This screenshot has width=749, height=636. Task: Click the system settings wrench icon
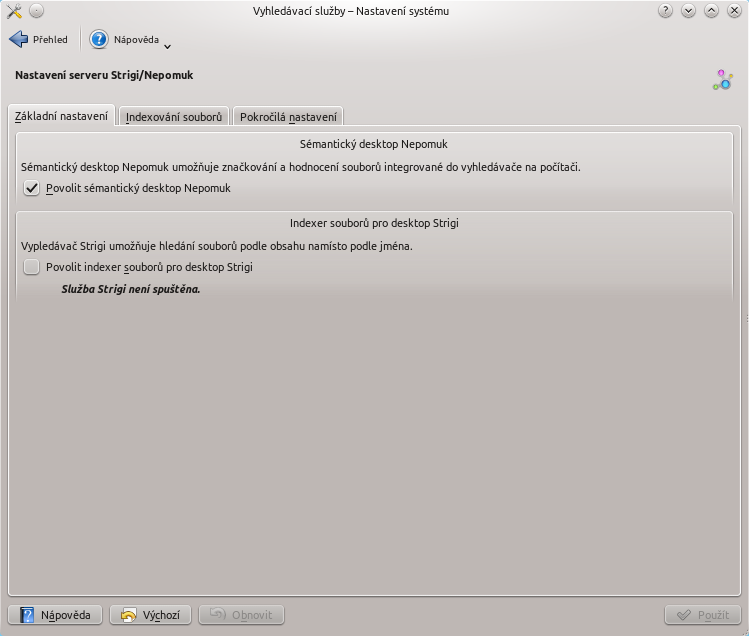[14, 11]
